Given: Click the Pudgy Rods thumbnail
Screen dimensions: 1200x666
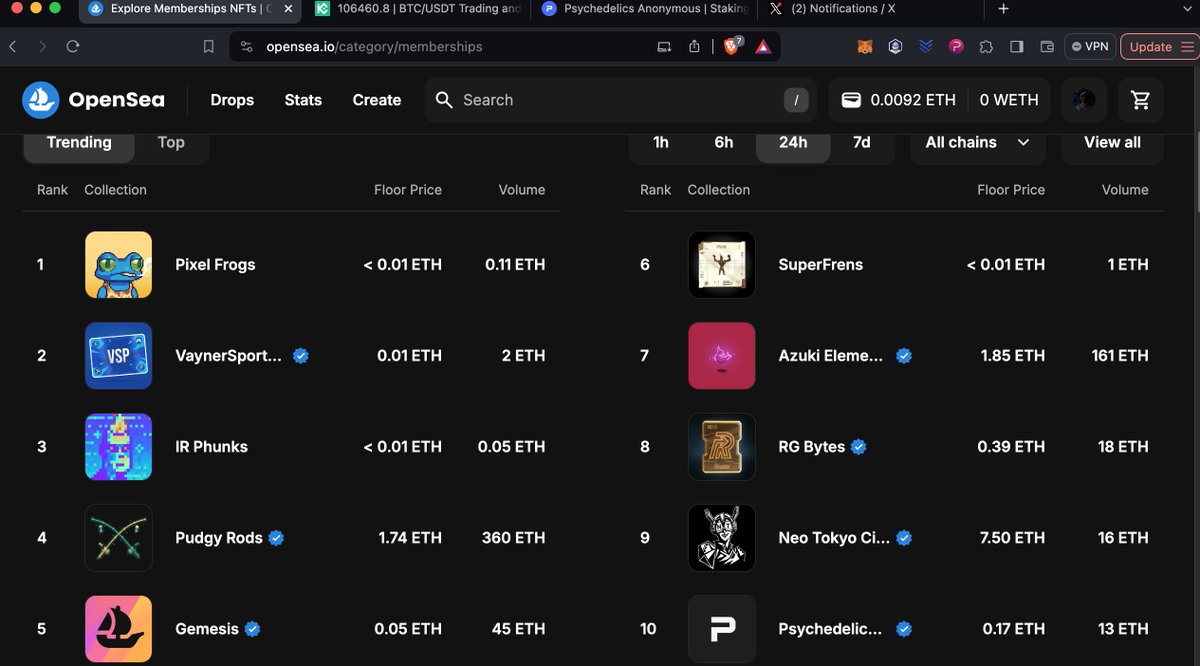Looking at the screenshot, I should (119, 538).
